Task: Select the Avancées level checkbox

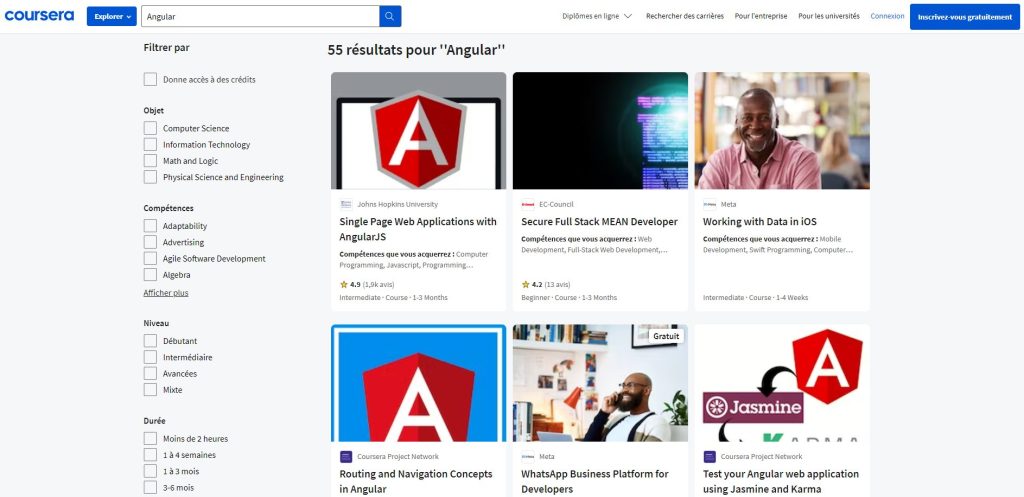Action: 150,374
